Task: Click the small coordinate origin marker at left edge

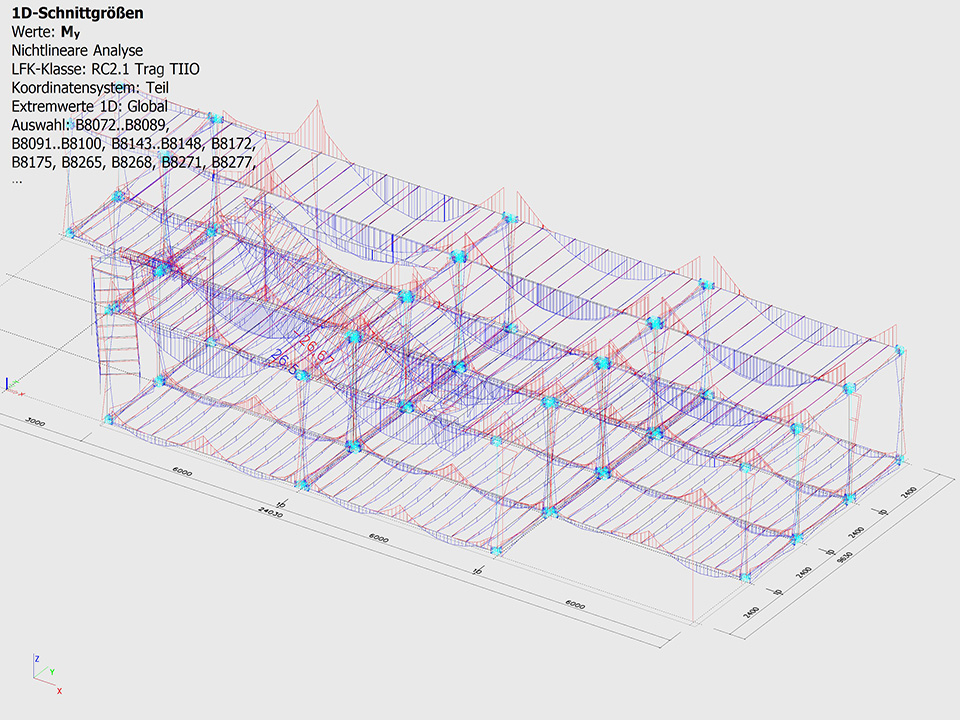Action: (9, 382)
